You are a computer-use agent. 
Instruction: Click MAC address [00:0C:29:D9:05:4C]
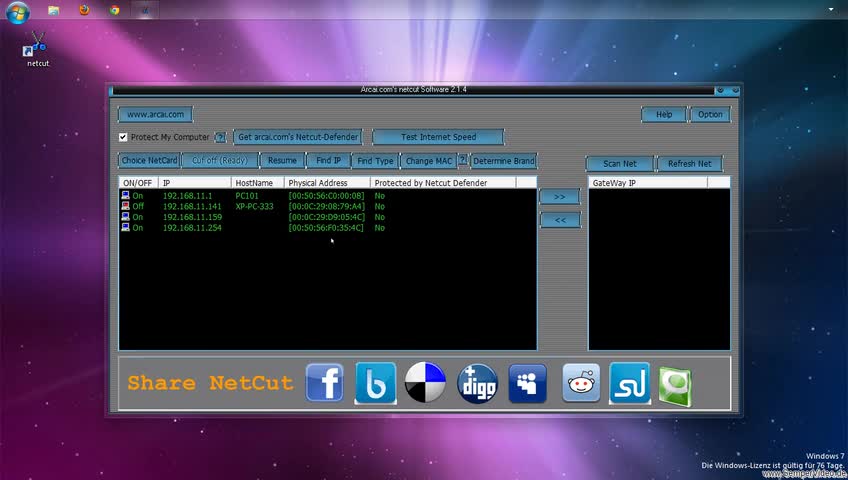(x=327, y=217)
